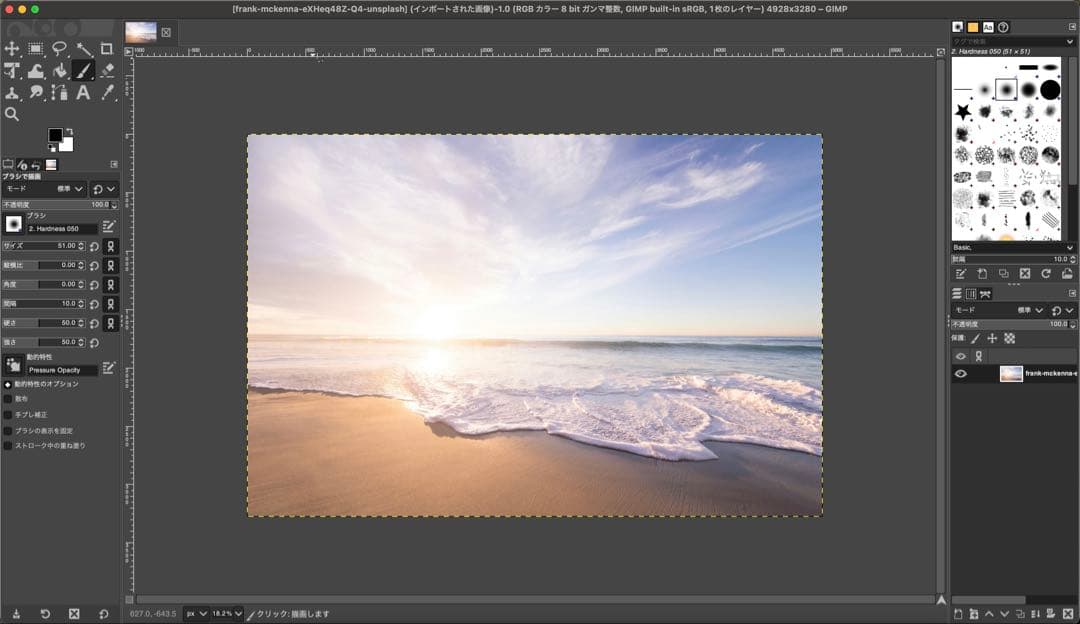
Task: Click the black foreground color swatch
Action: click(56, 136)
